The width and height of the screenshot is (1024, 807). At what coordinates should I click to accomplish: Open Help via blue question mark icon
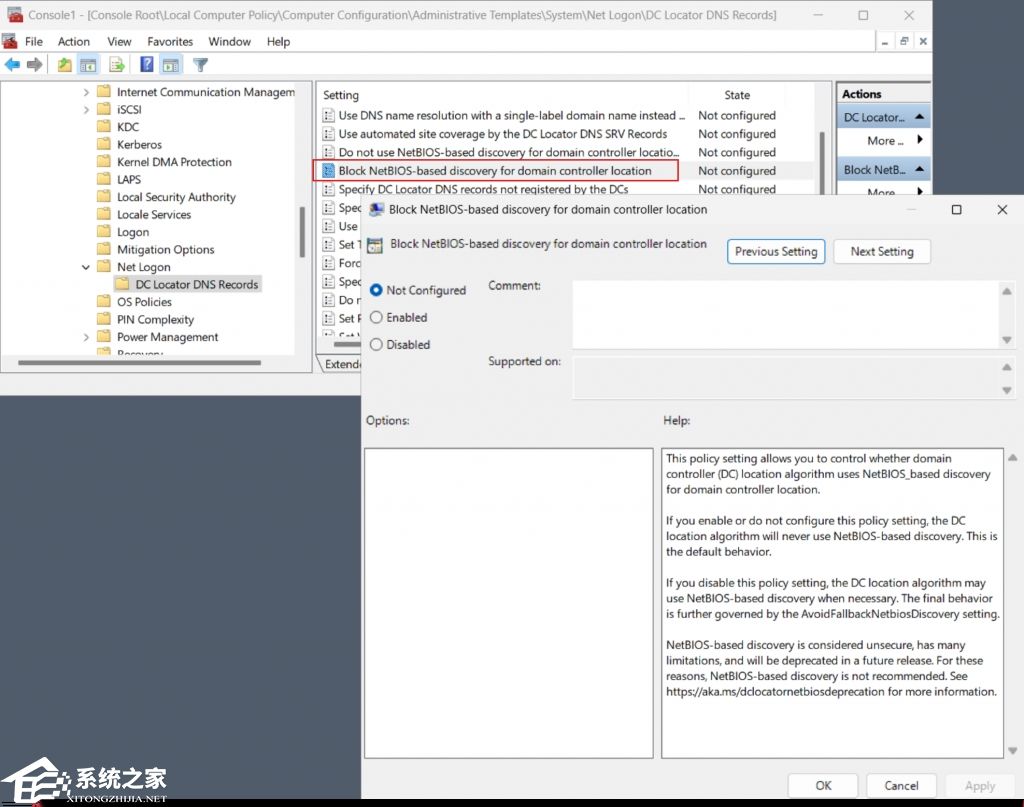tap(147, 65)
